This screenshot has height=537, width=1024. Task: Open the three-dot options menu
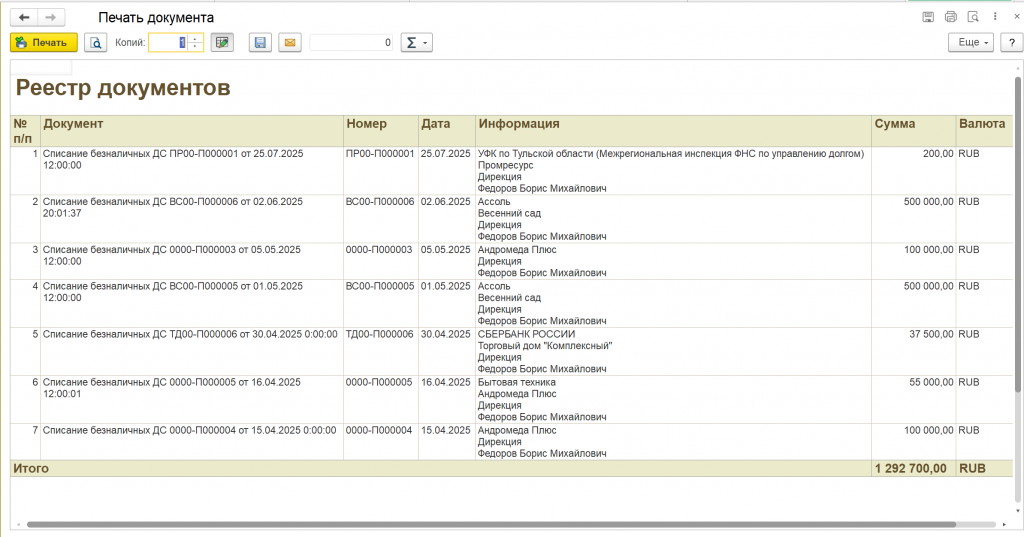click(x=995, y=17)
